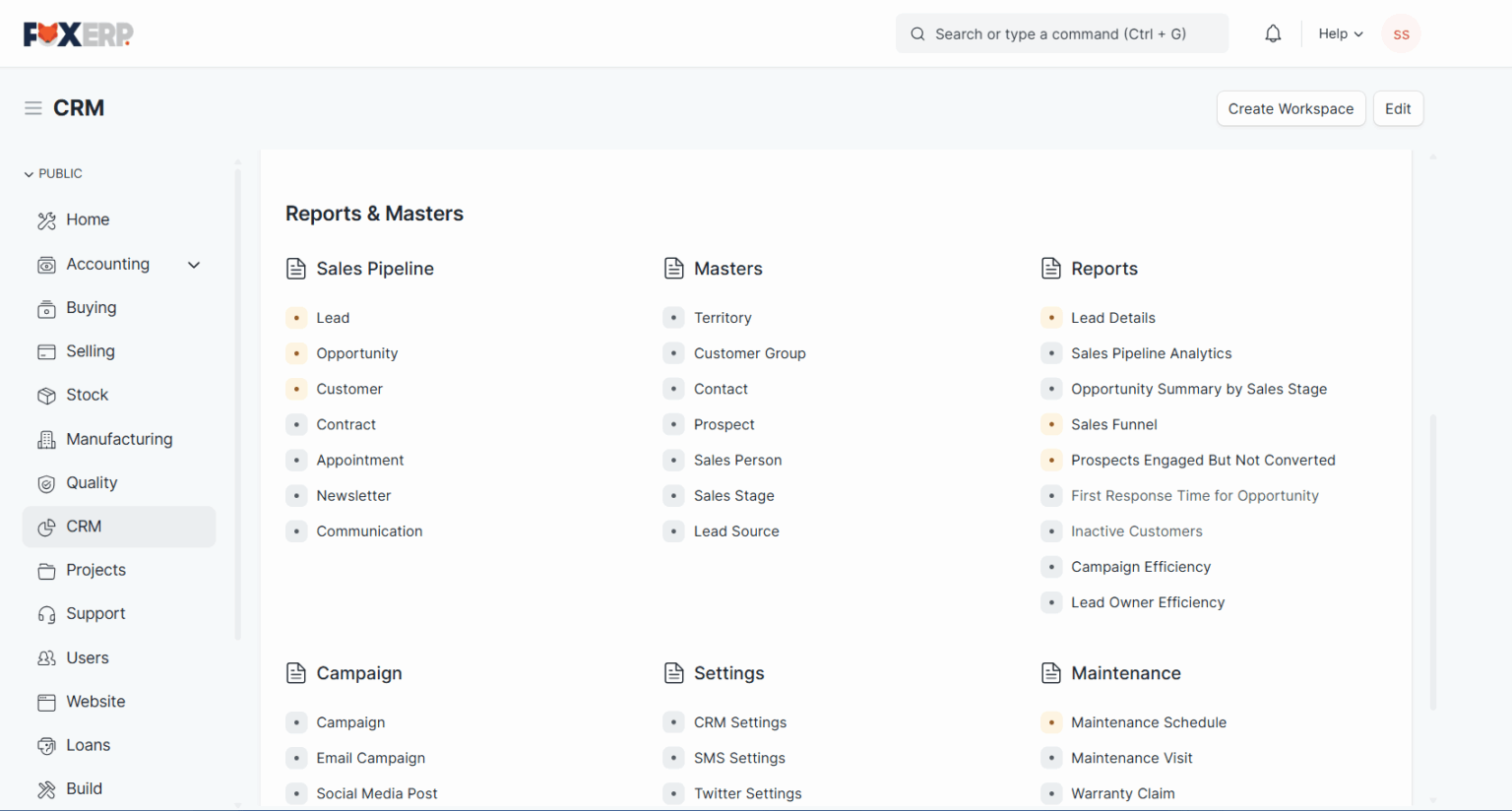Collapse the PUBLIC section

pyautogui.click(x=29, y=173)
